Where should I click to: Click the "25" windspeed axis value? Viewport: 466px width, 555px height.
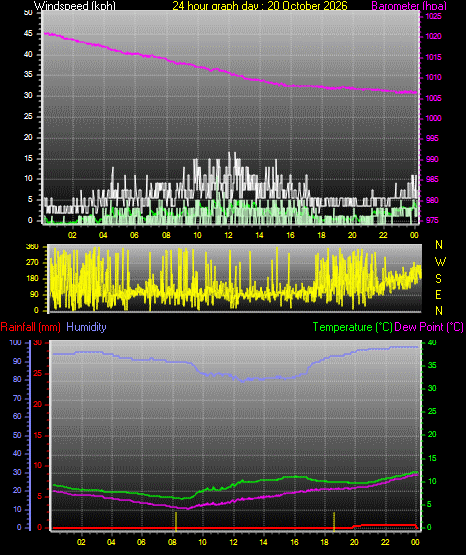coord(28,116)
